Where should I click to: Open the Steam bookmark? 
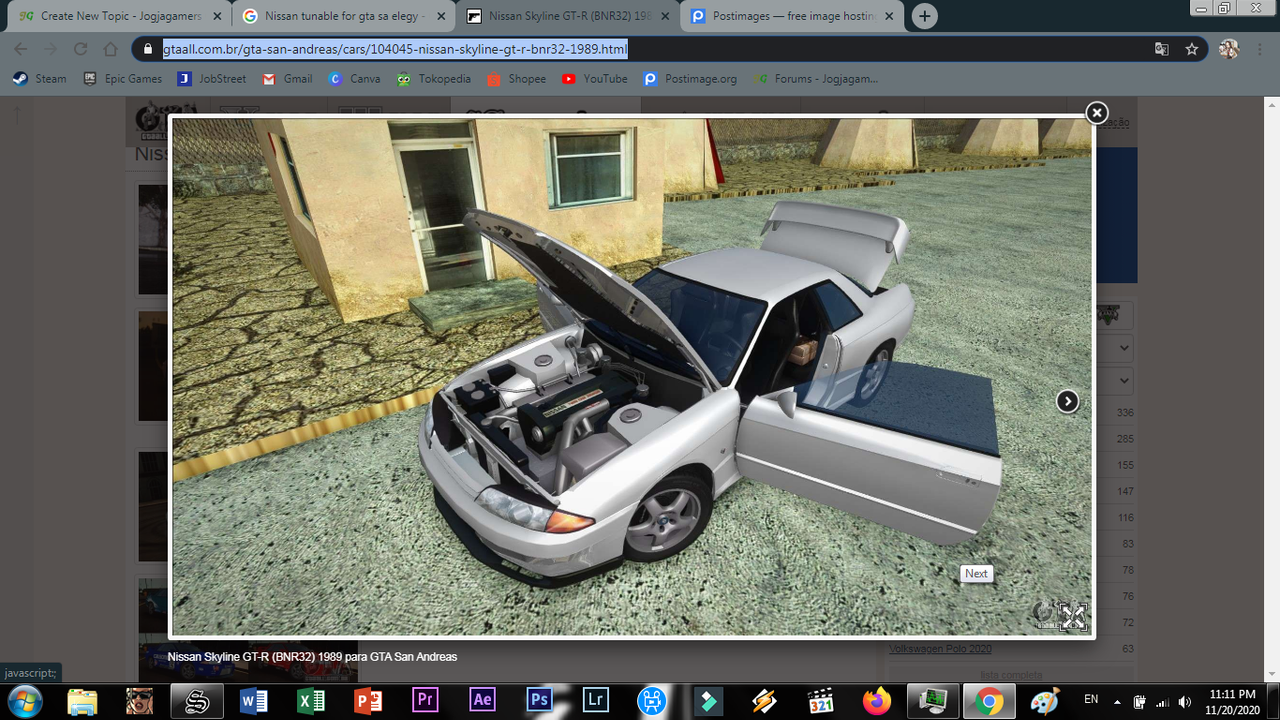click(x=40, y=78)
